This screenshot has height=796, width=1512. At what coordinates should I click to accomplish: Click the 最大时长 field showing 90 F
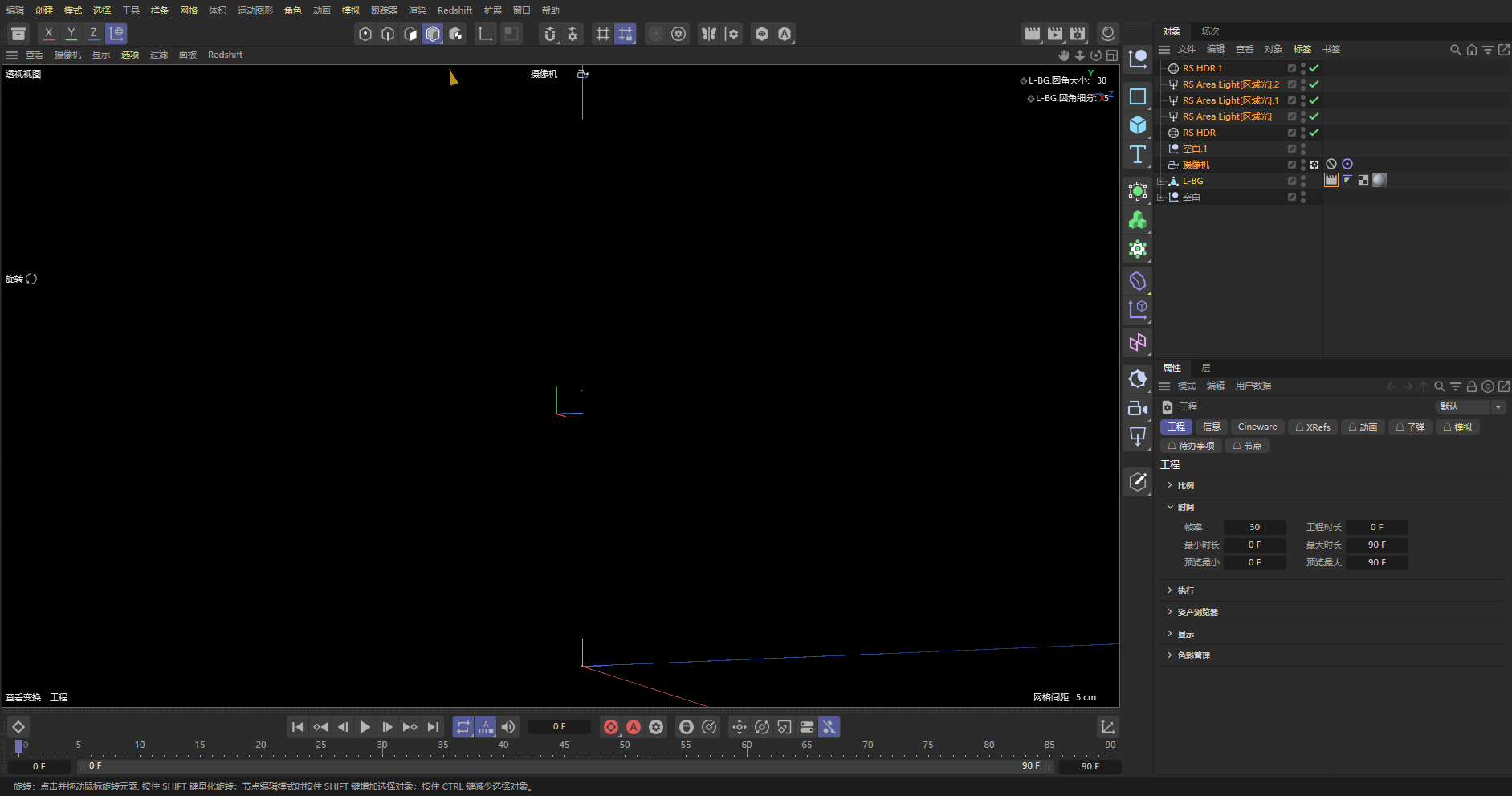1377,545
